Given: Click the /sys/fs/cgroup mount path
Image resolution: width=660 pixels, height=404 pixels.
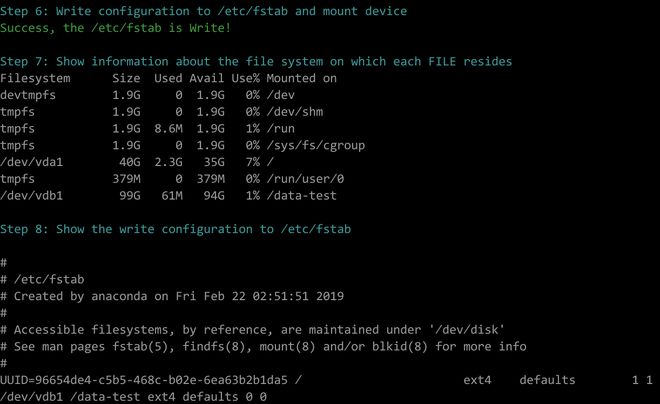Looking at the screenshot, I should (x=316, y=145).
